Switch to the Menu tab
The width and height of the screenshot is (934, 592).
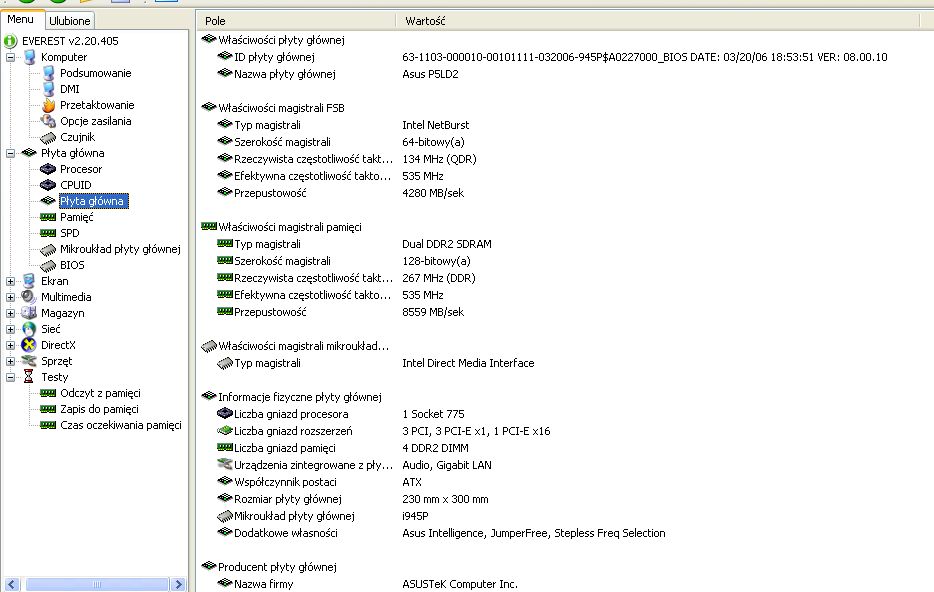click(22, 20)
